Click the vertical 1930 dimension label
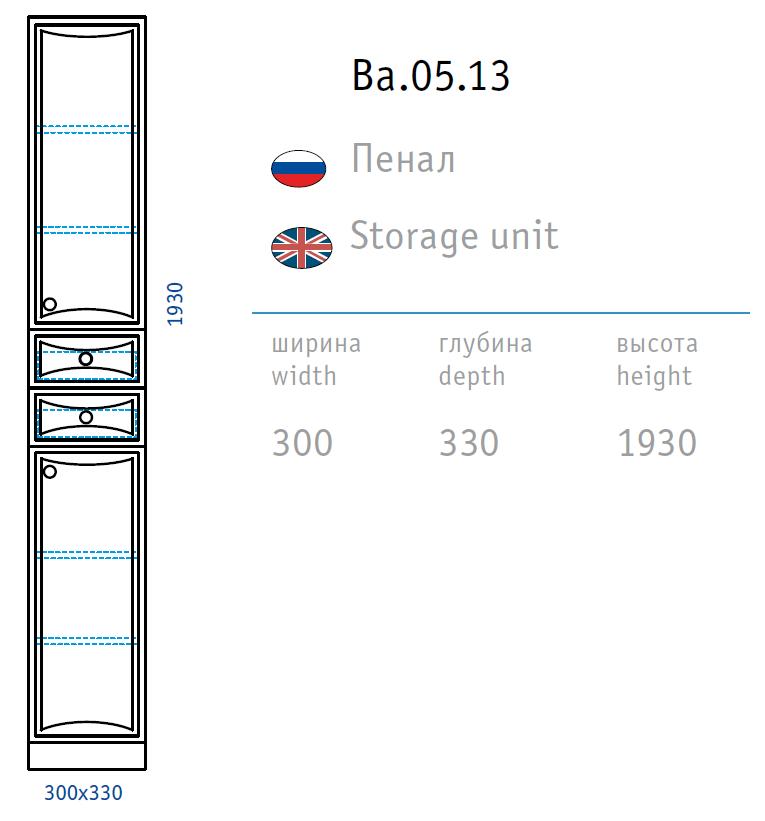The width and height of the screenshot is (765, 821). (x=175, y=303)
